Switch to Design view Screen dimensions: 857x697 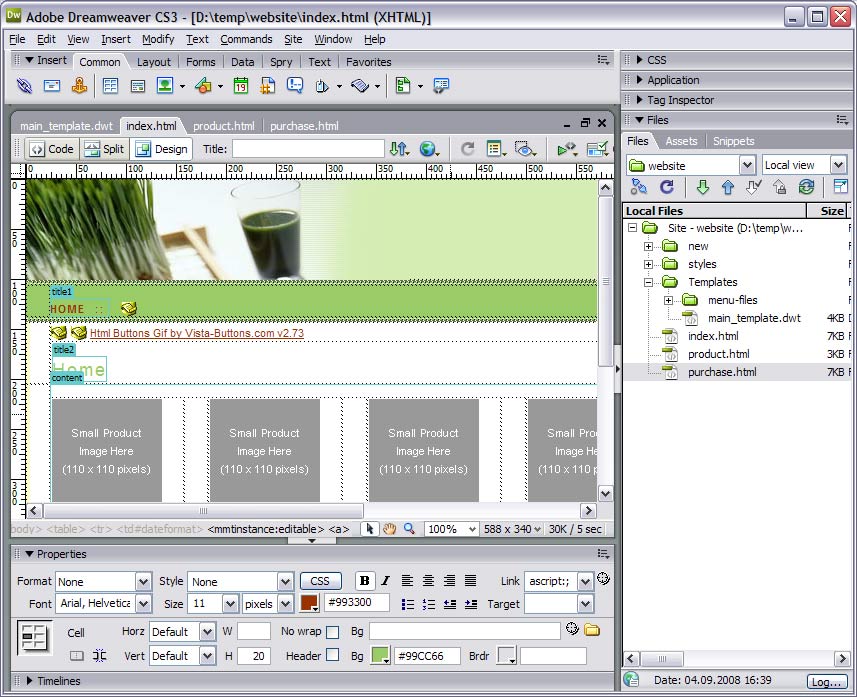(162, 149)
